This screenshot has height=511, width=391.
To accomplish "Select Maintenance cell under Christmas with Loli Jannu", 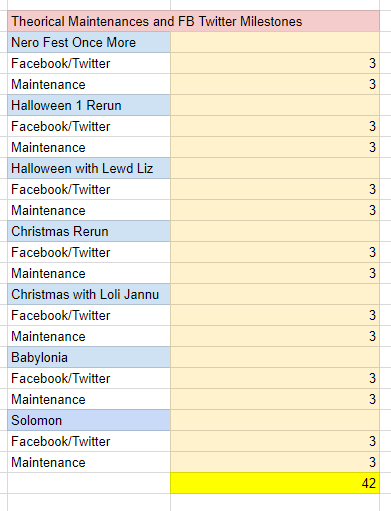I will 89,336.
